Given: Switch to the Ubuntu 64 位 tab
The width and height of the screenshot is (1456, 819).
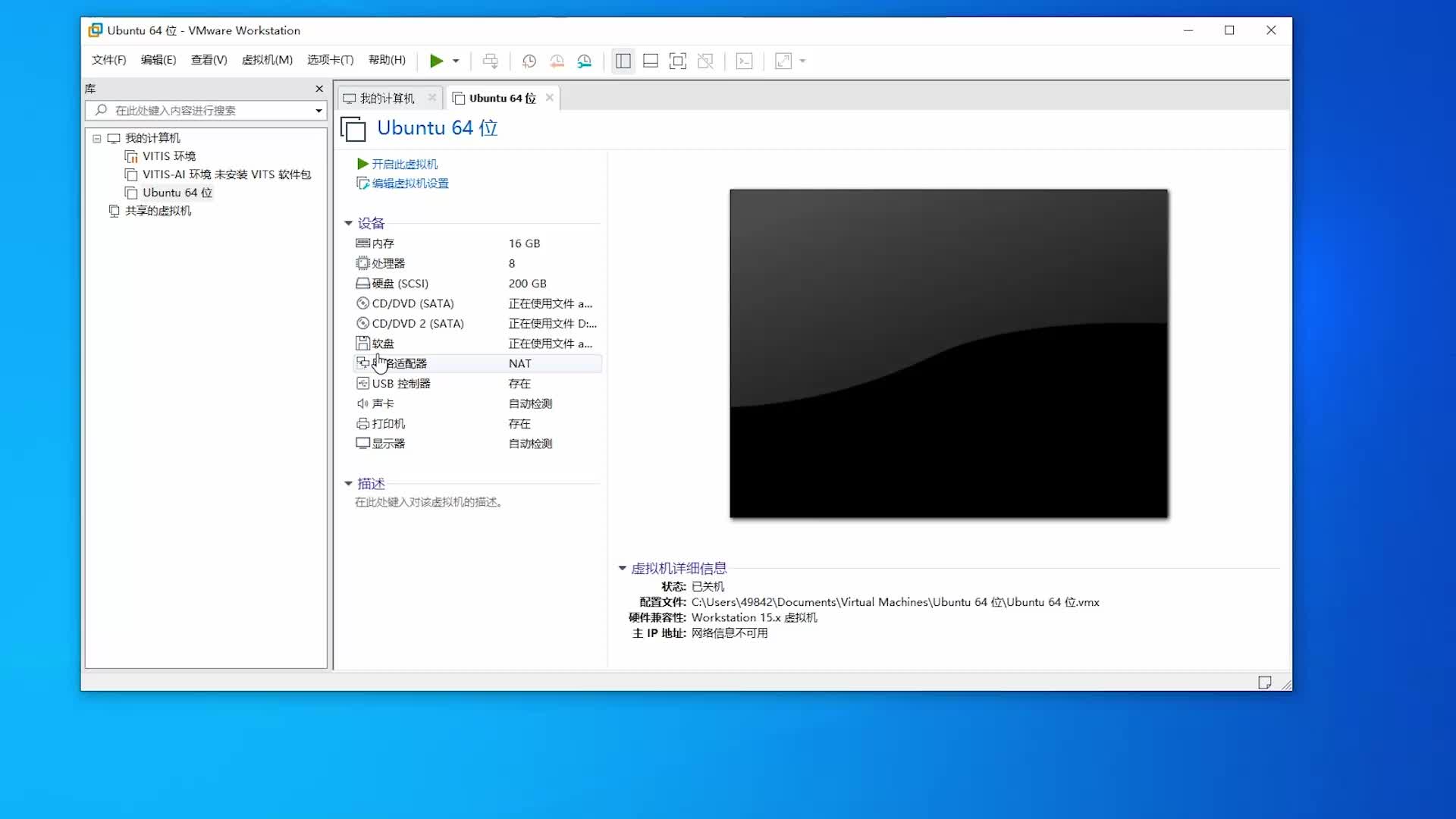Looking at the screenshot, I should tap(494, 99).
